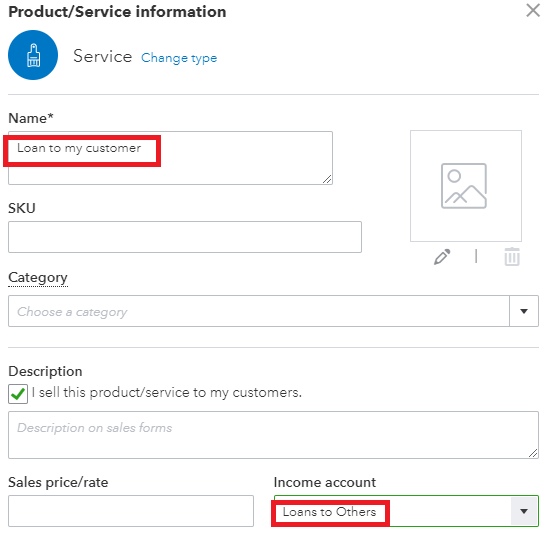Click the description box resize handle
Screen dimensions: 550x542
(x=533, y=453)
